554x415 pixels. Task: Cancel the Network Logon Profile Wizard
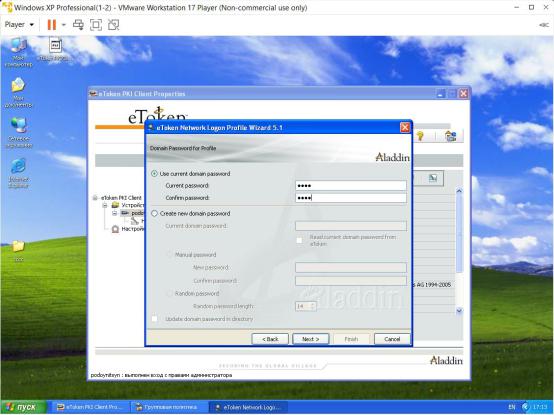coord(392,339)
